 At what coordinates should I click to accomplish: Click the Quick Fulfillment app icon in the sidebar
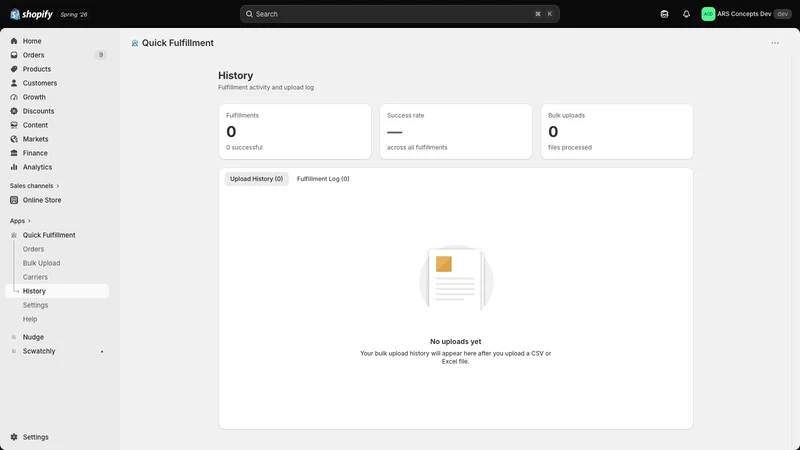[x=14, y=235]
